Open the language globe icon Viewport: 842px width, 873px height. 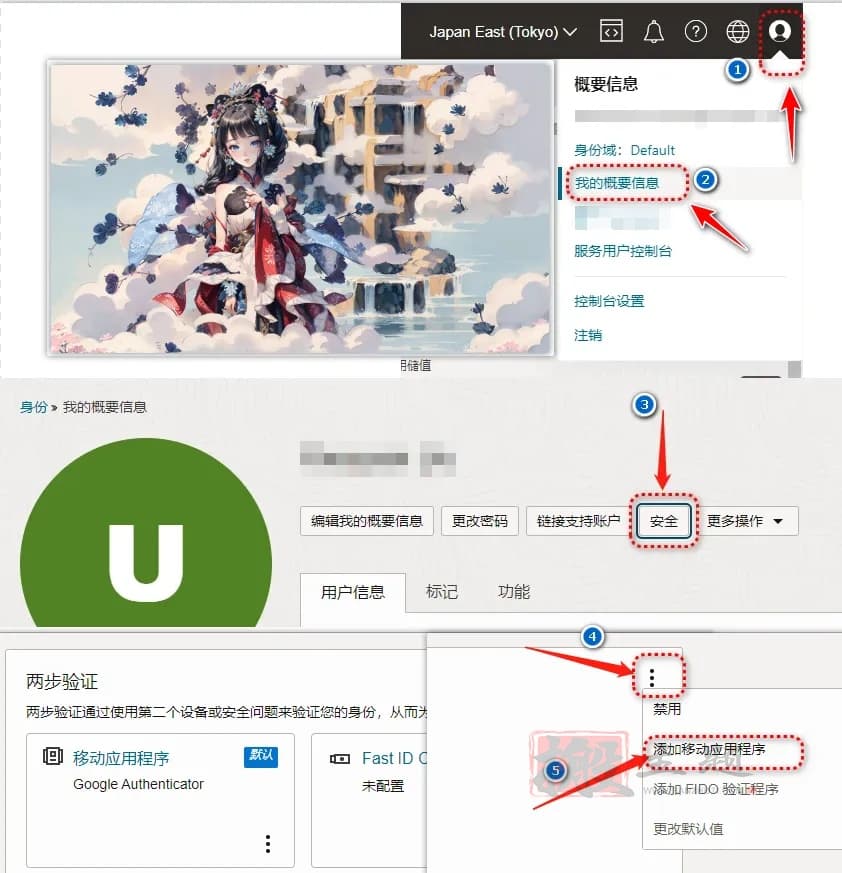click(738, 31)
